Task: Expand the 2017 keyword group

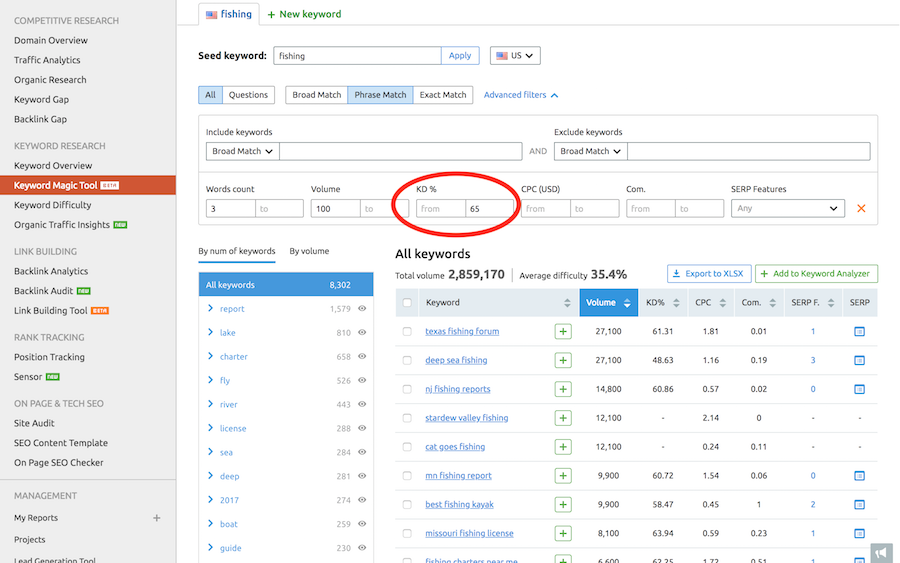Action: (210, 500)
